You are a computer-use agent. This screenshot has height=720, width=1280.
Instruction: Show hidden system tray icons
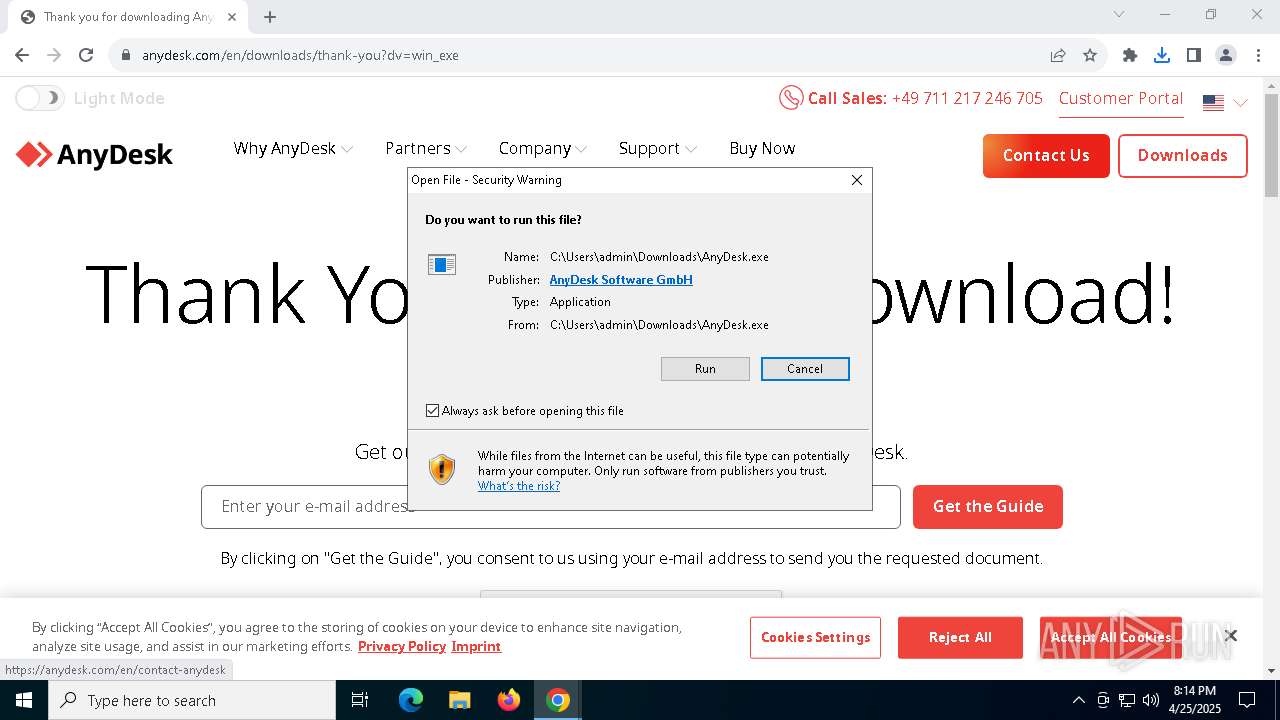tap(1078, 700)
